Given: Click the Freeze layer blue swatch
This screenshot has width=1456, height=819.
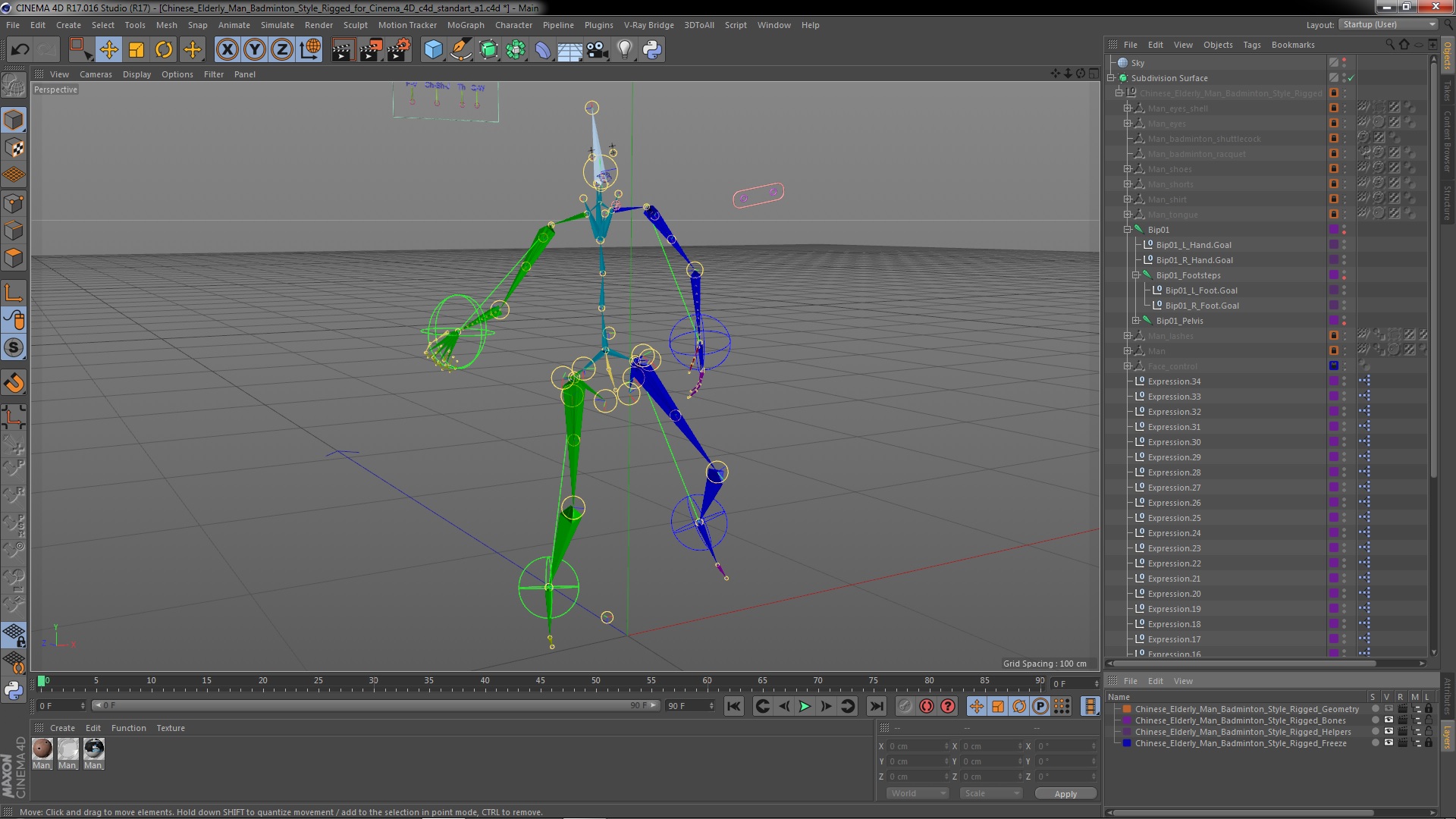Looking at the screenshot, I should (1127, 743).
